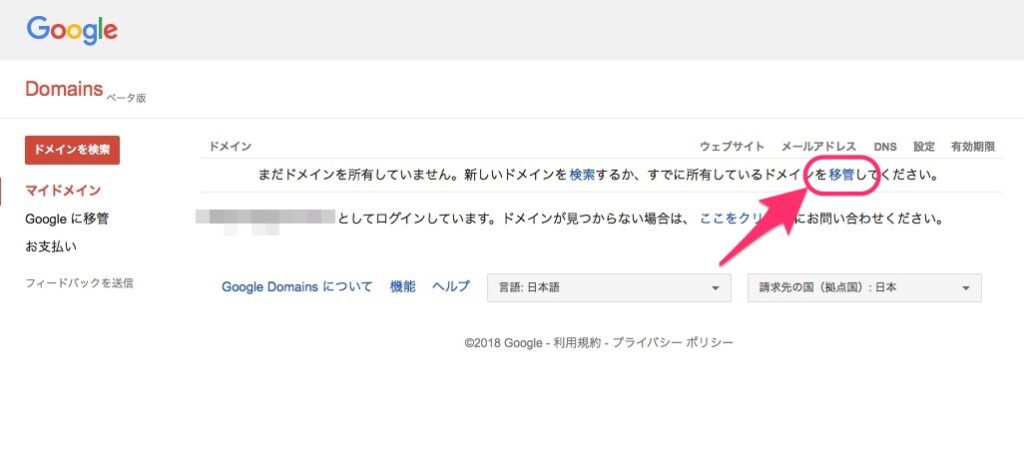This screenshot has height=449, width=1024.
Task: Click the red ドメインを検索 button
Action: tap(72, 149)
